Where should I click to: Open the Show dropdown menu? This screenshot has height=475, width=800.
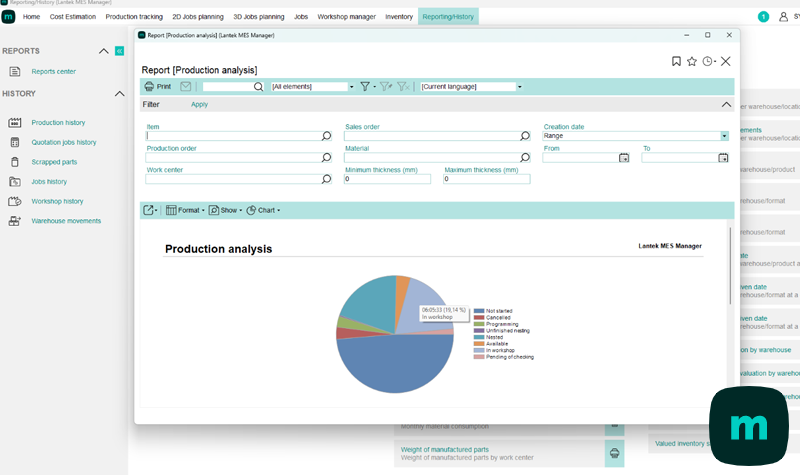[226, 210]
